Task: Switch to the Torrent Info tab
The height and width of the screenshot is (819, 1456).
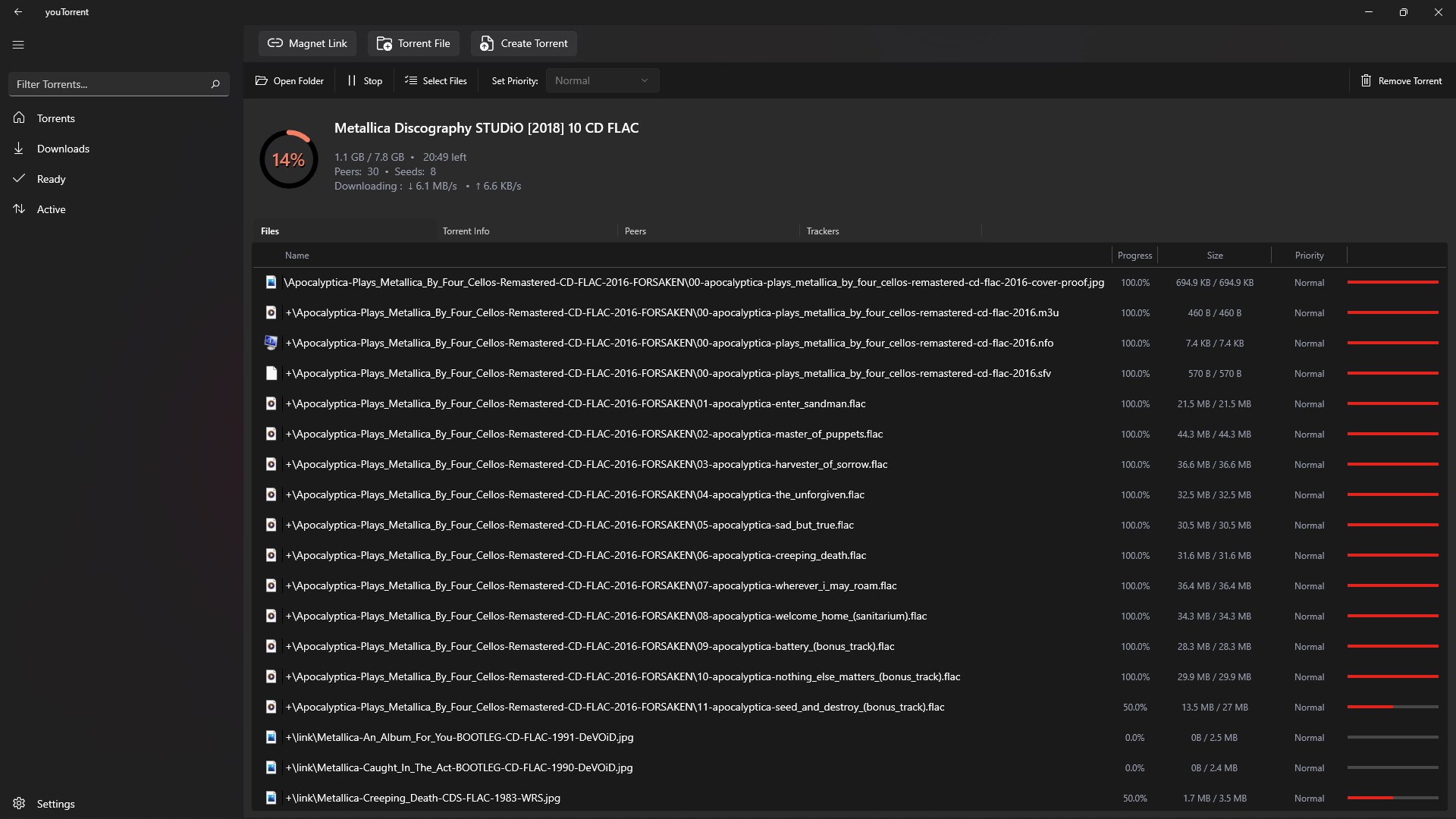Action: pos(466,231)
